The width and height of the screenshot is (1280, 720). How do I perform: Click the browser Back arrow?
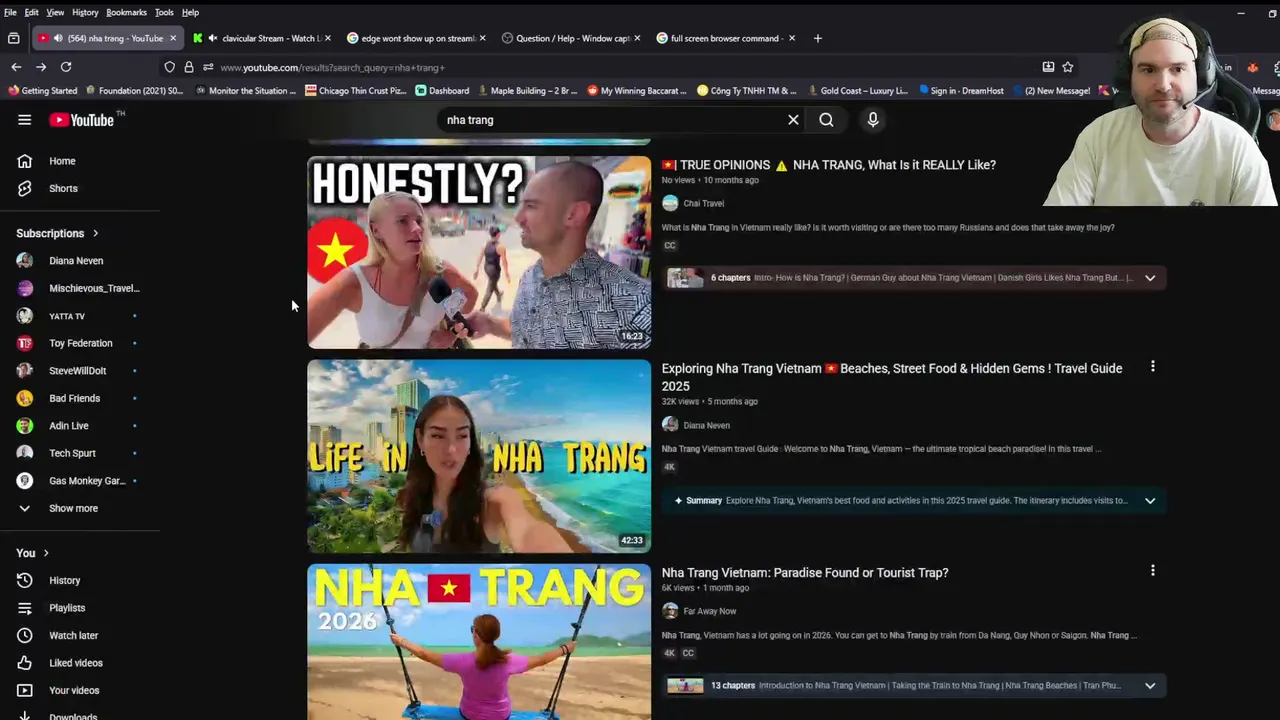16,67
